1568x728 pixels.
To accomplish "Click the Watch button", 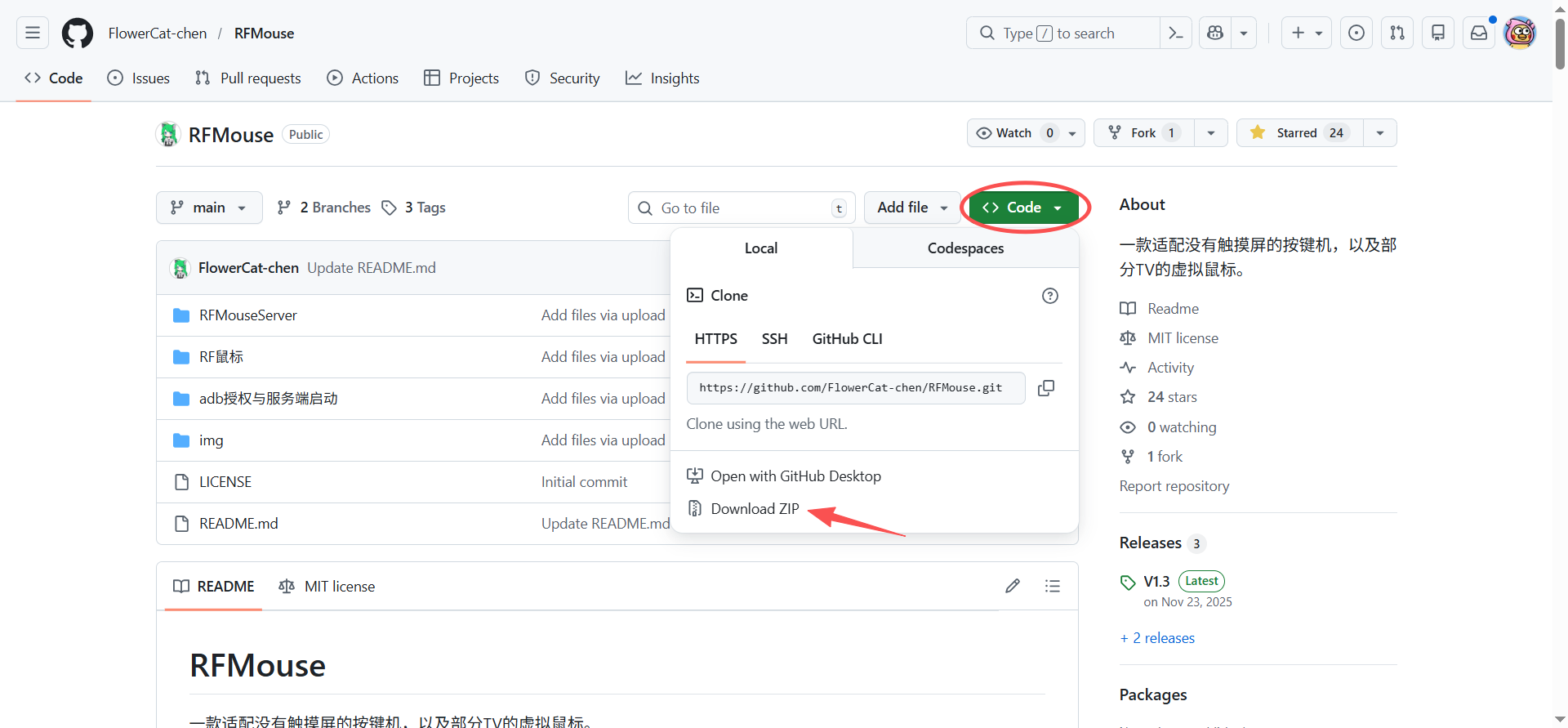I will 1026,133.
